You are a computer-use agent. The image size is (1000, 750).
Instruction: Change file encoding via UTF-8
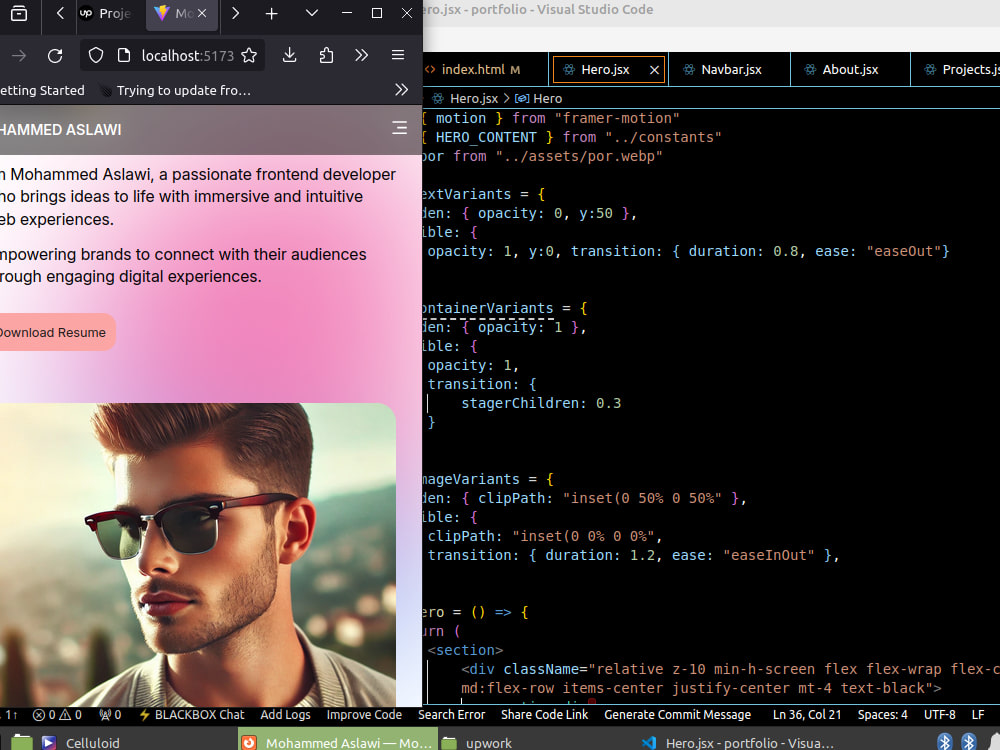(x=939, y=715)
